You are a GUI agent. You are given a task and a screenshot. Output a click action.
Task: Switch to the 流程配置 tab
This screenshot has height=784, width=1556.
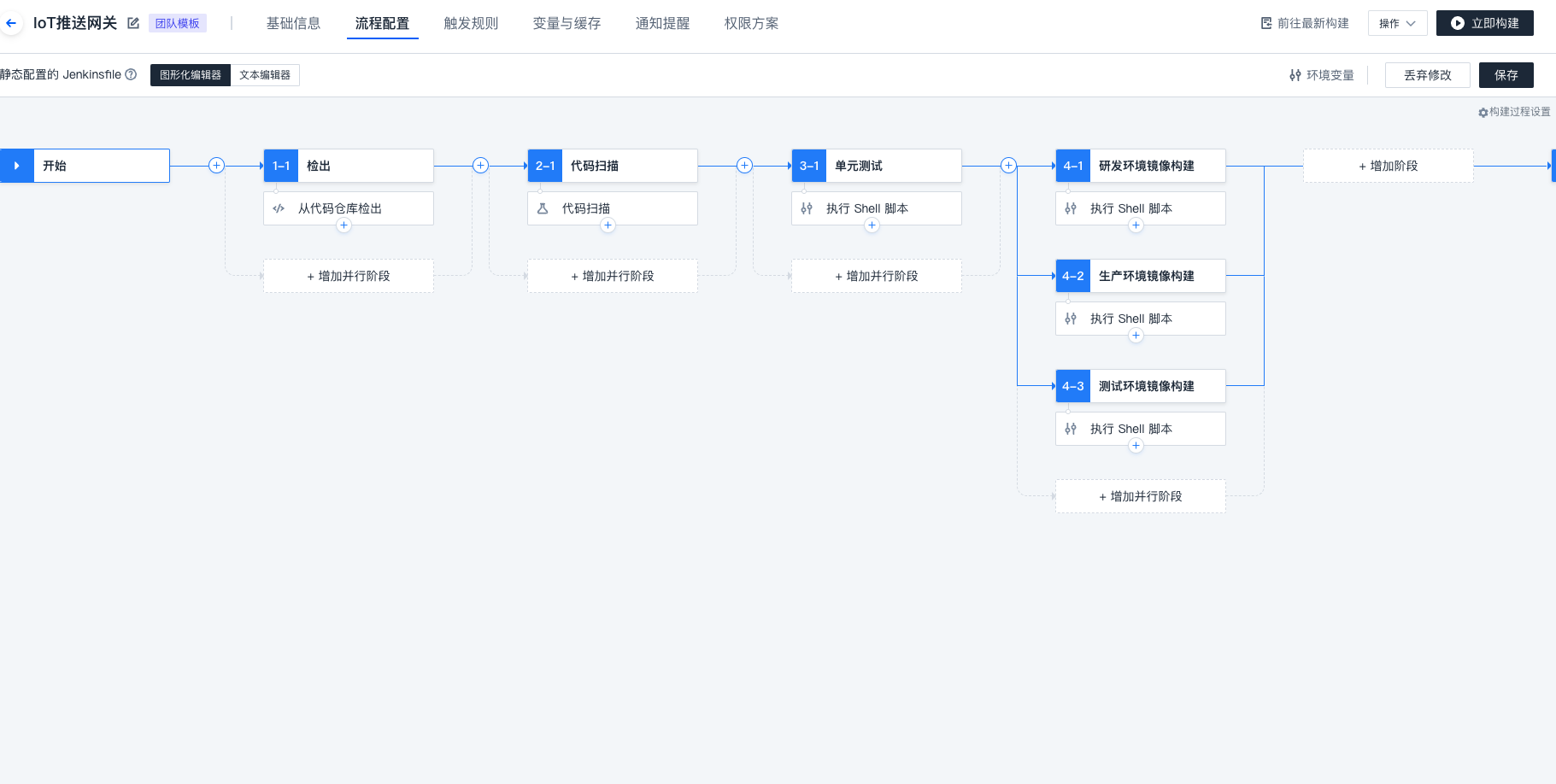(382, 23)
